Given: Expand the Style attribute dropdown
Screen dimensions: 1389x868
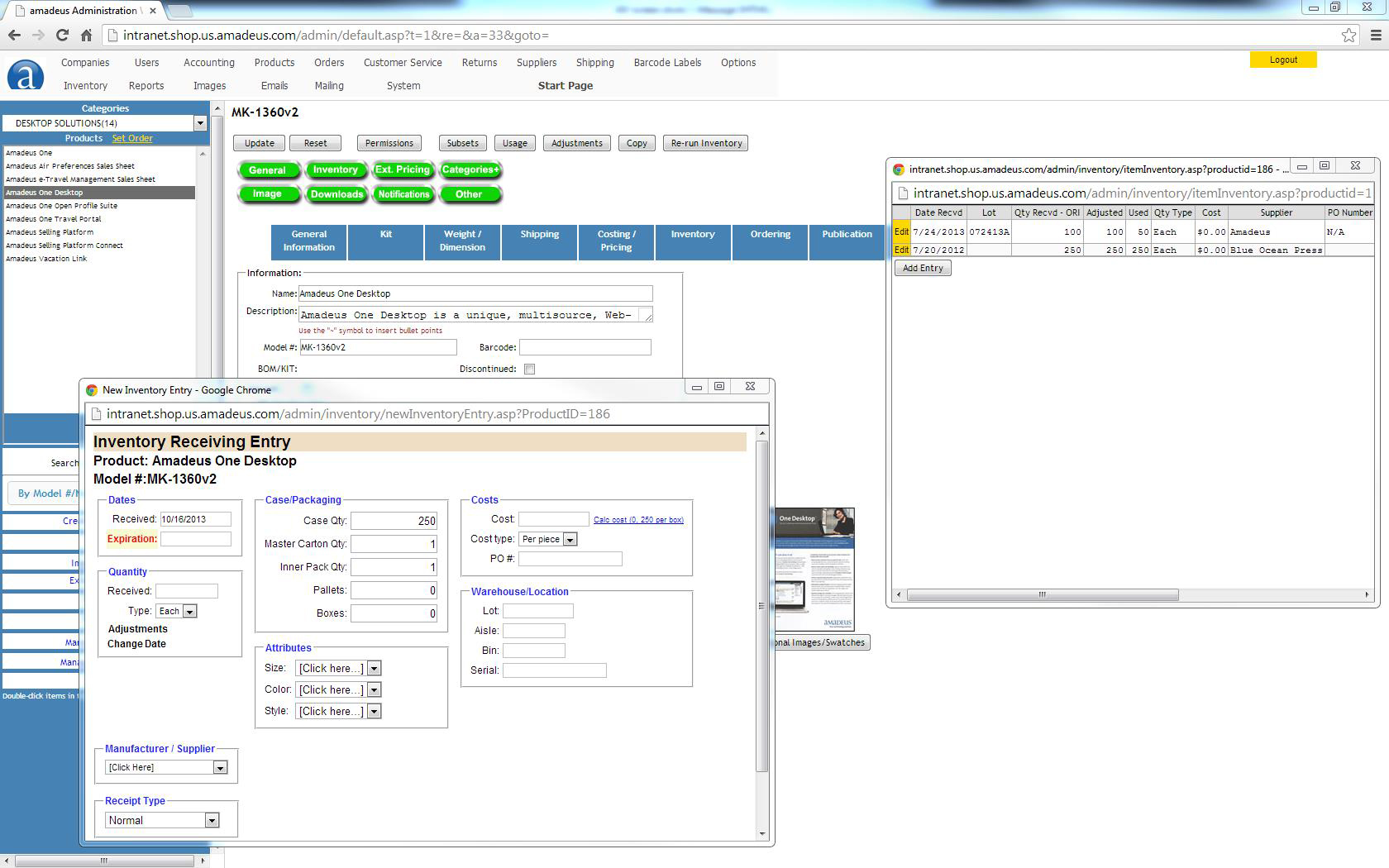Looking at the screenshot, I should coord(337,711).
